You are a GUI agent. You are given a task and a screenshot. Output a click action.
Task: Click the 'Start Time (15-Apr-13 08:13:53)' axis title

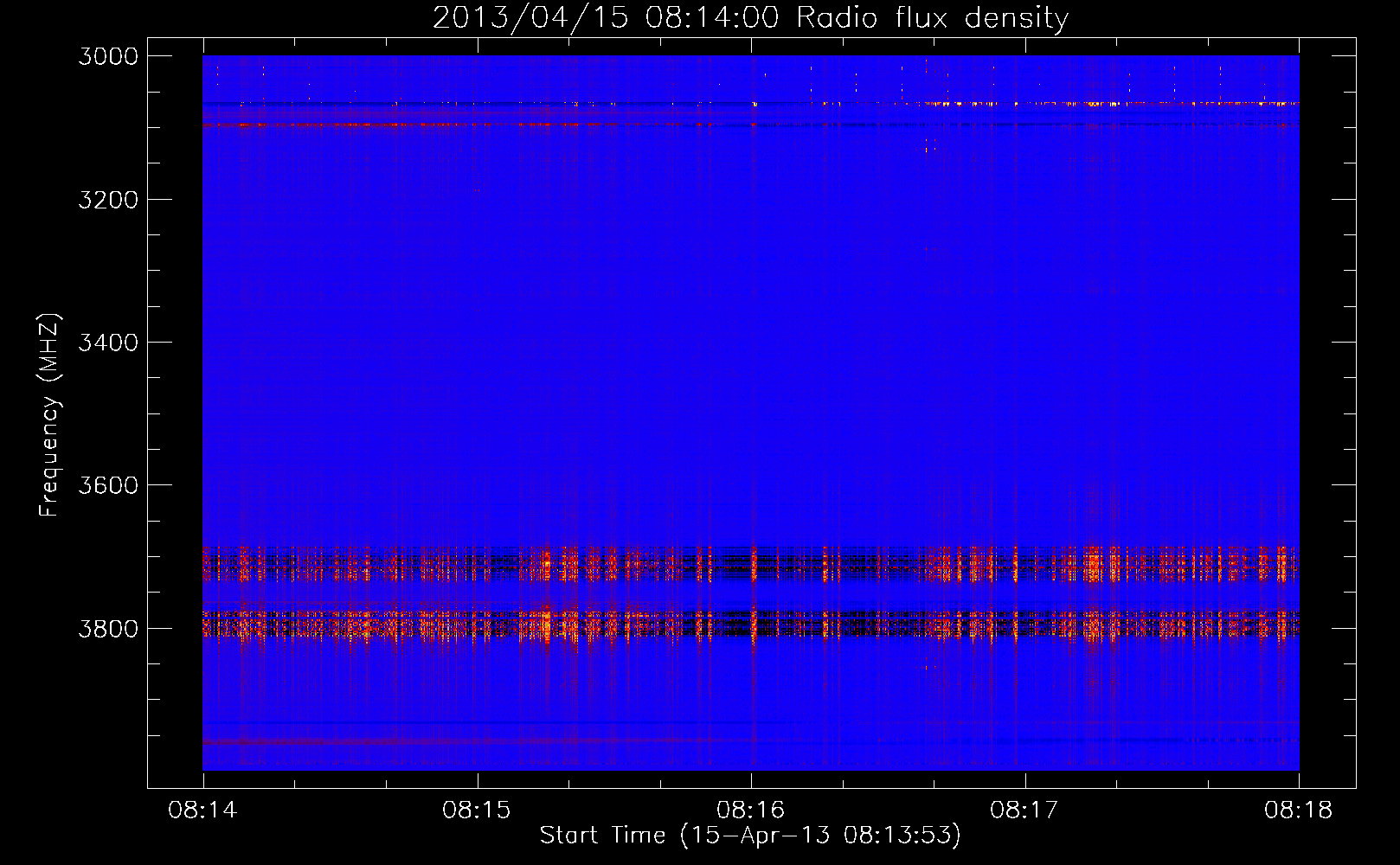coord(750,836)
